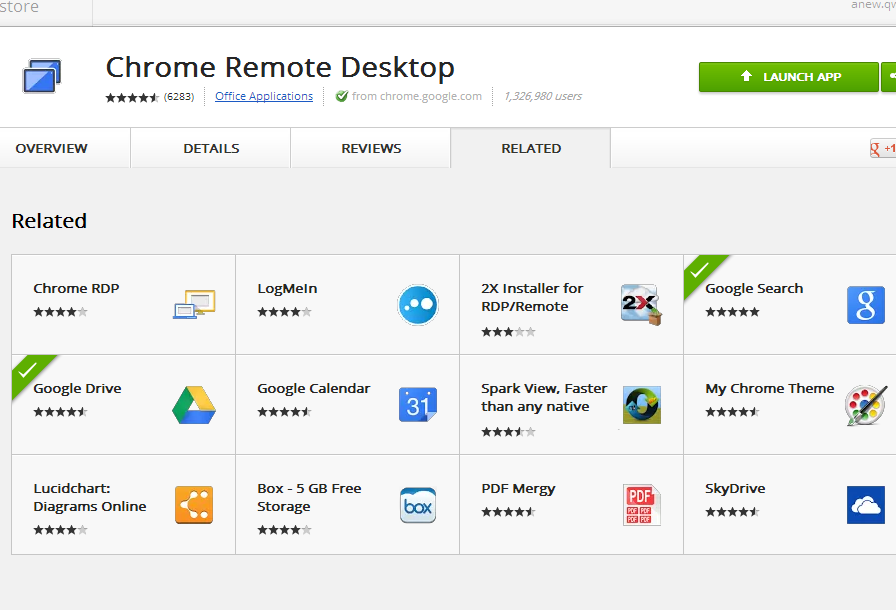Click the My Chrome Theme palette icon
The width and height of the screenshot is (896, 610).
pyautogui.click(x=866, y=405)
